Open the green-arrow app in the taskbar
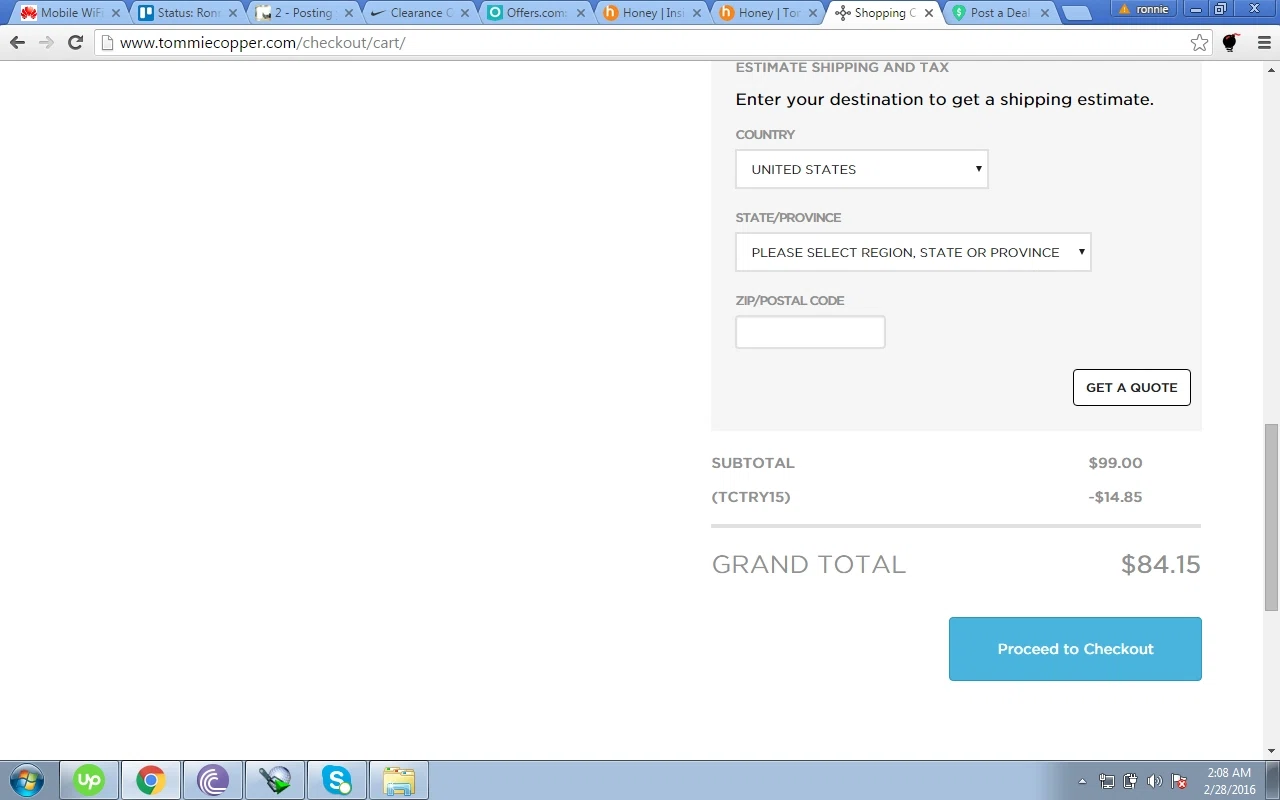Screen dimensions: 1280x800 pyautogui.click(x=275, y=780)
